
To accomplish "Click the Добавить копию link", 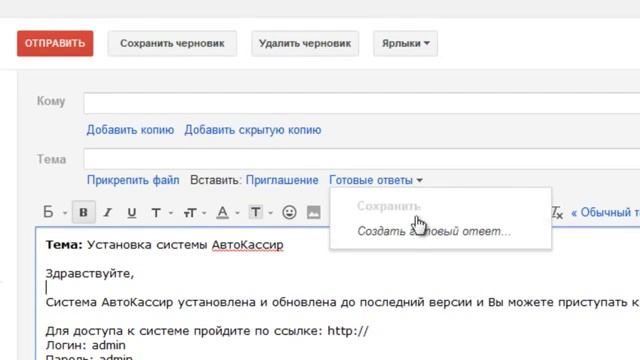I will (130, 130).
